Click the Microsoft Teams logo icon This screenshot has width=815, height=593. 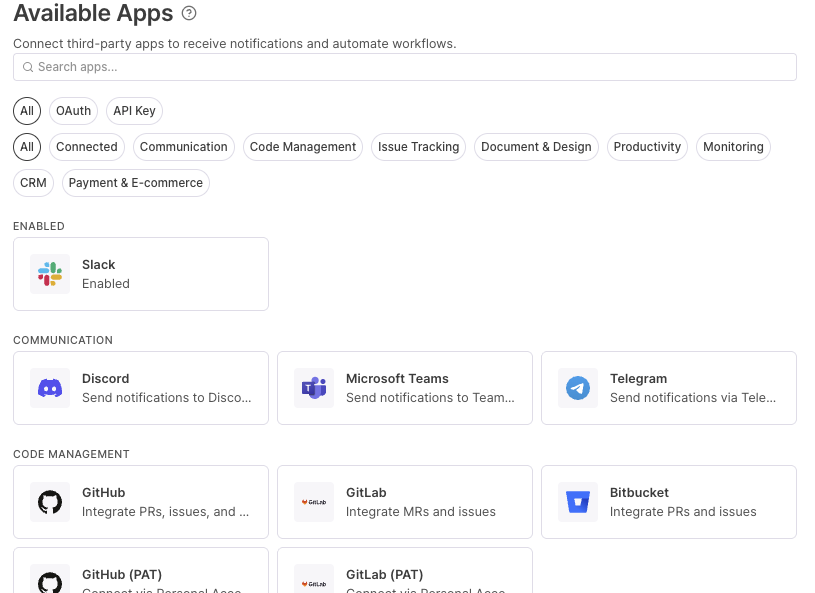coord(314,388)
